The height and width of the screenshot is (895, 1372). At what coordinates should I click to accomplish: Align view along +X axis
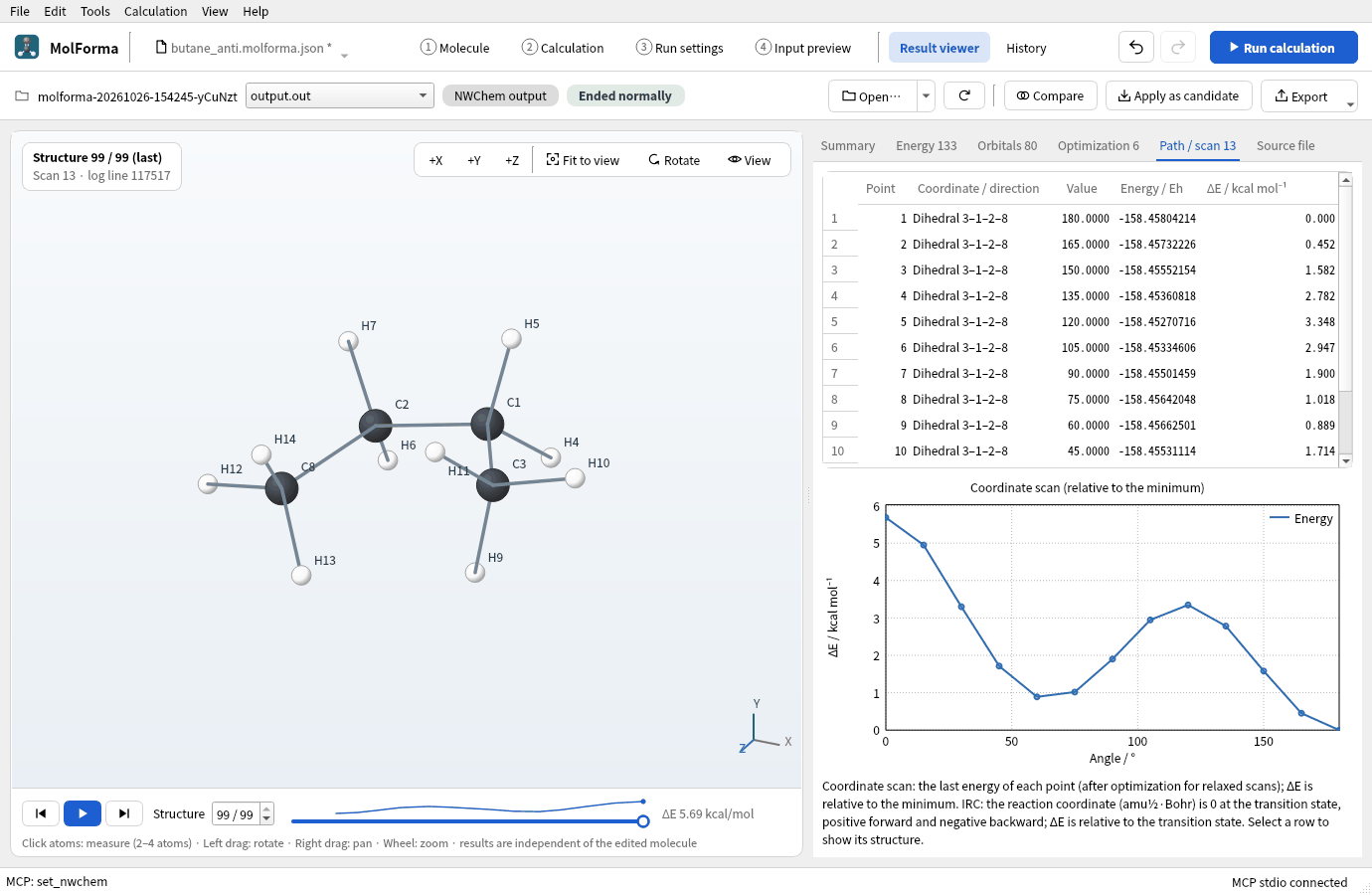[x=435, y=160]
